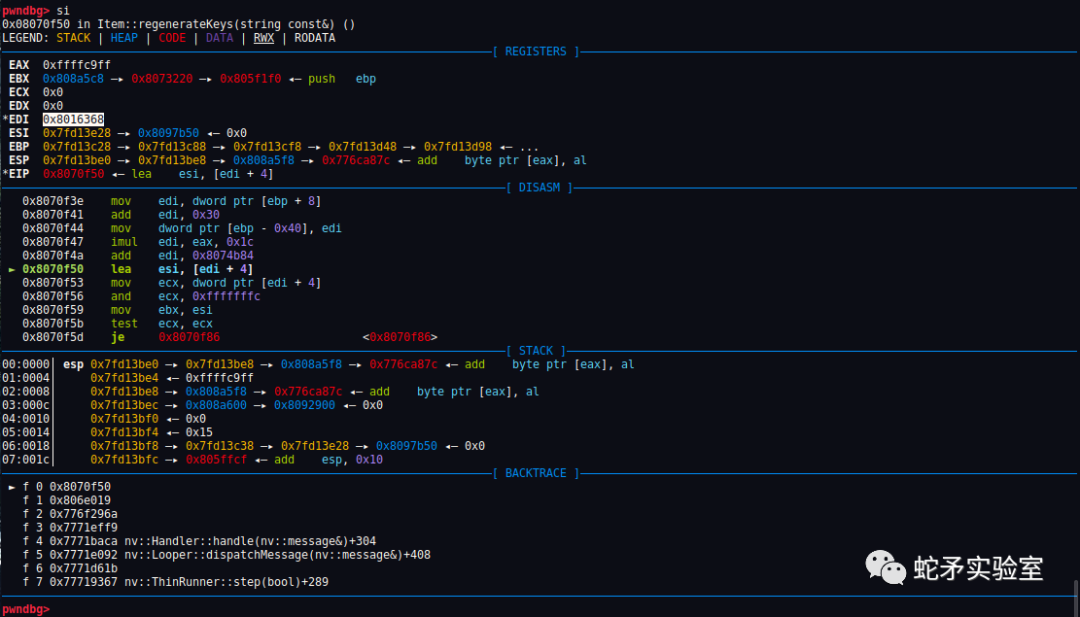Click value 0x15 in the stack view

tap(199, 432)
